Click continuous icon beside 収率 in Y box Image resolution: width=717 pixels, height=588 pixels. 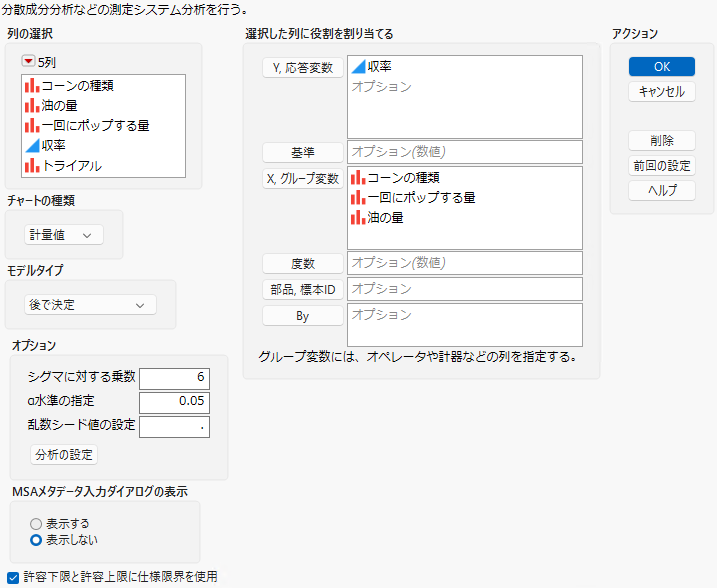click(x=358, y=67)
